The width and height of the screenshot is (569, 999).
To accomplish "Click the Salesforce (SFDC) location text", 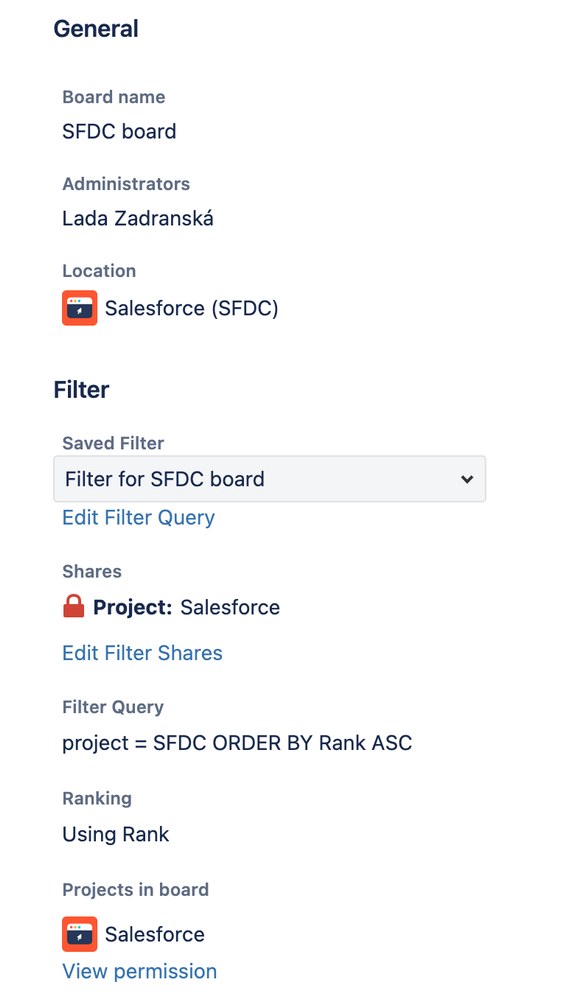I will 192,308.
